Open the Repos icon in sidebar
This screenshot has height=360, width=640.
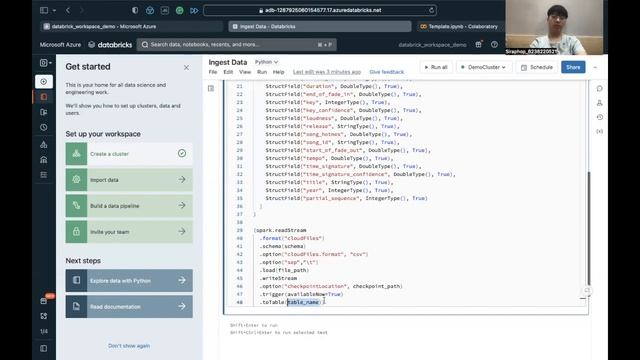(44, 112)
